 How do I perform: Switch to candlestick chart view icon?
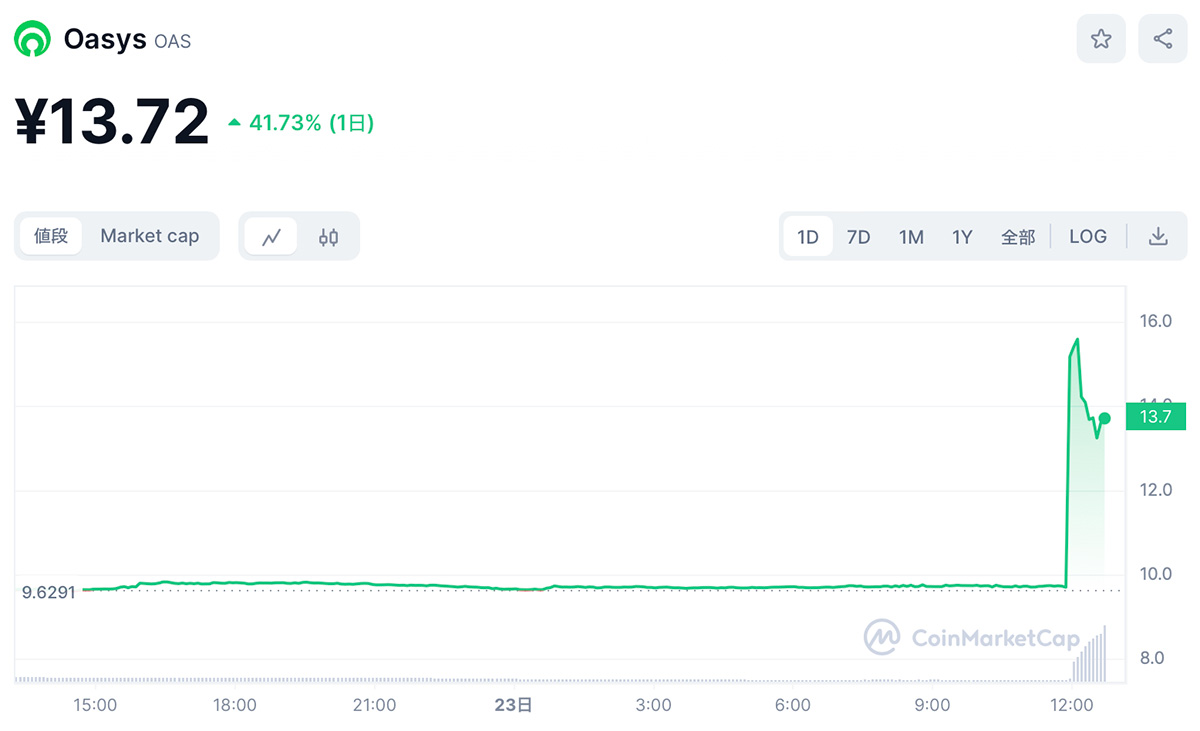[328, 237]
